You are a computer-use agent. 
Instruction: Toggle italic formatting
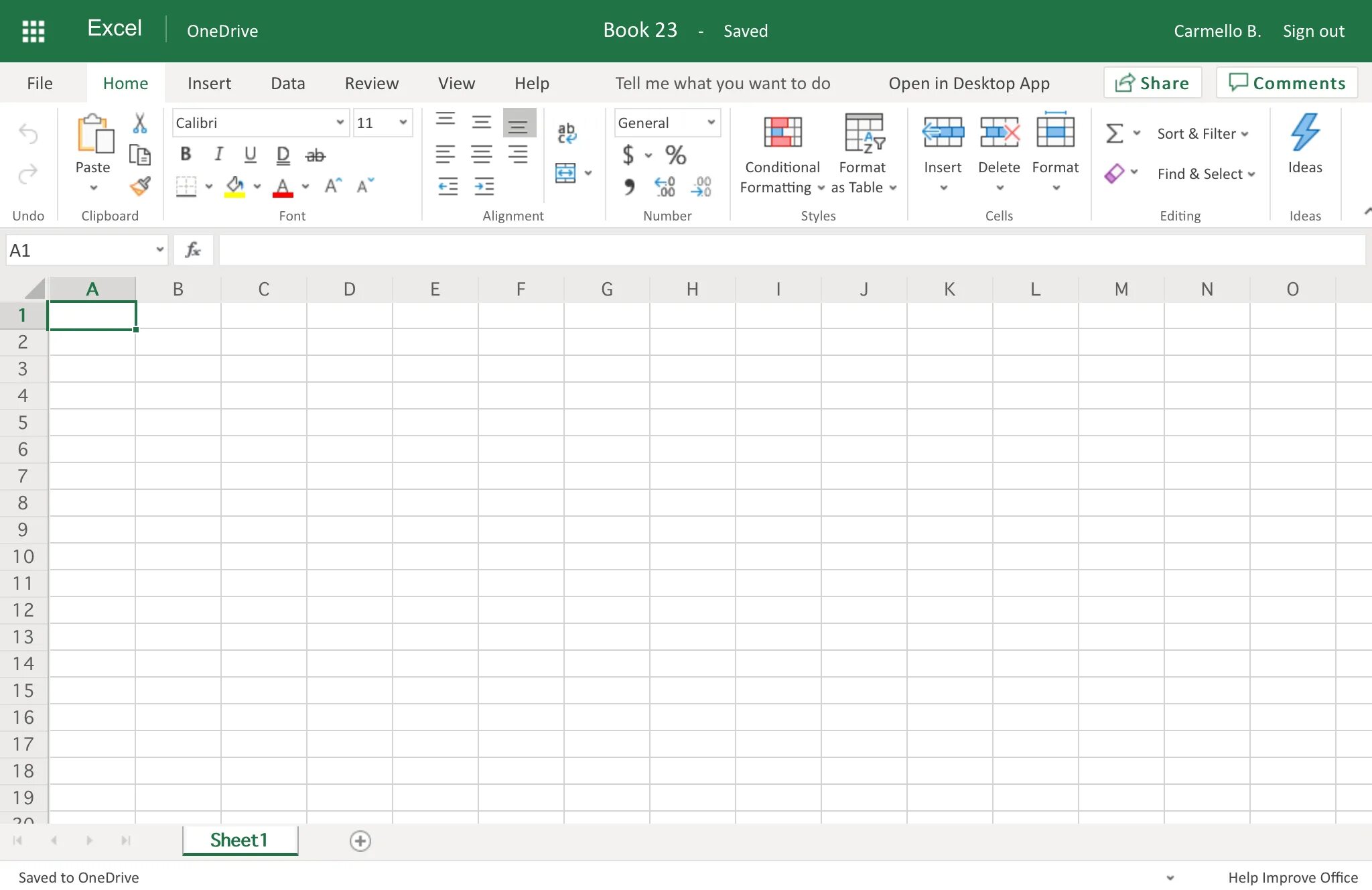coord(218,155)
